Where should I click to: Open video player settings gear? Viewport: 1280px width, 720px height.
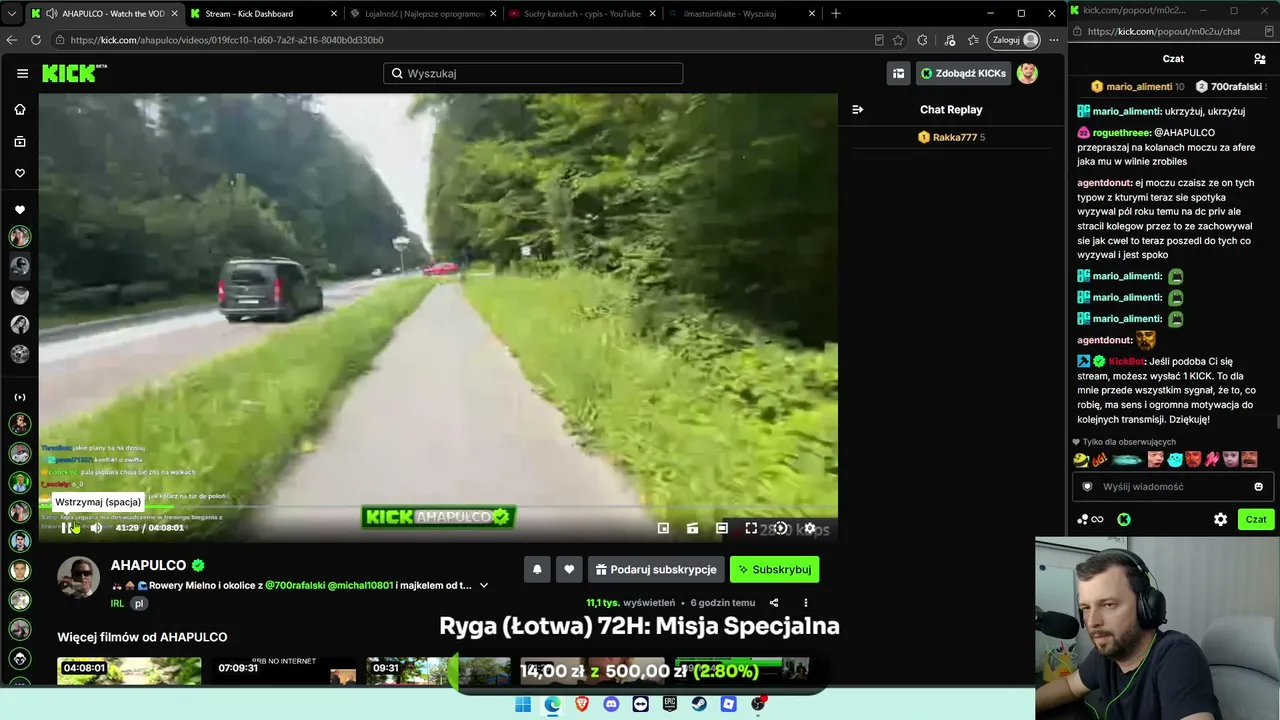810,528
